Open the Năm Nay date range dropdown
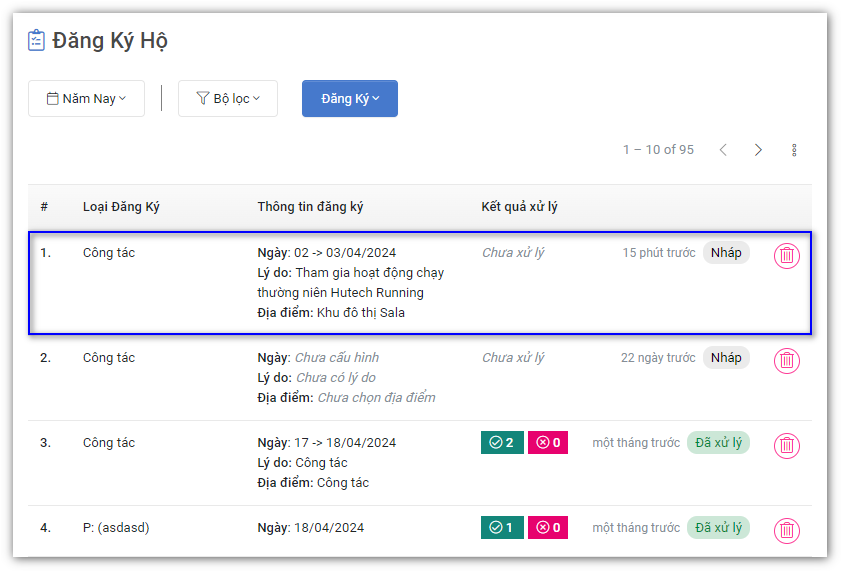Screen dimensions: 841x571 coord(86,99)
